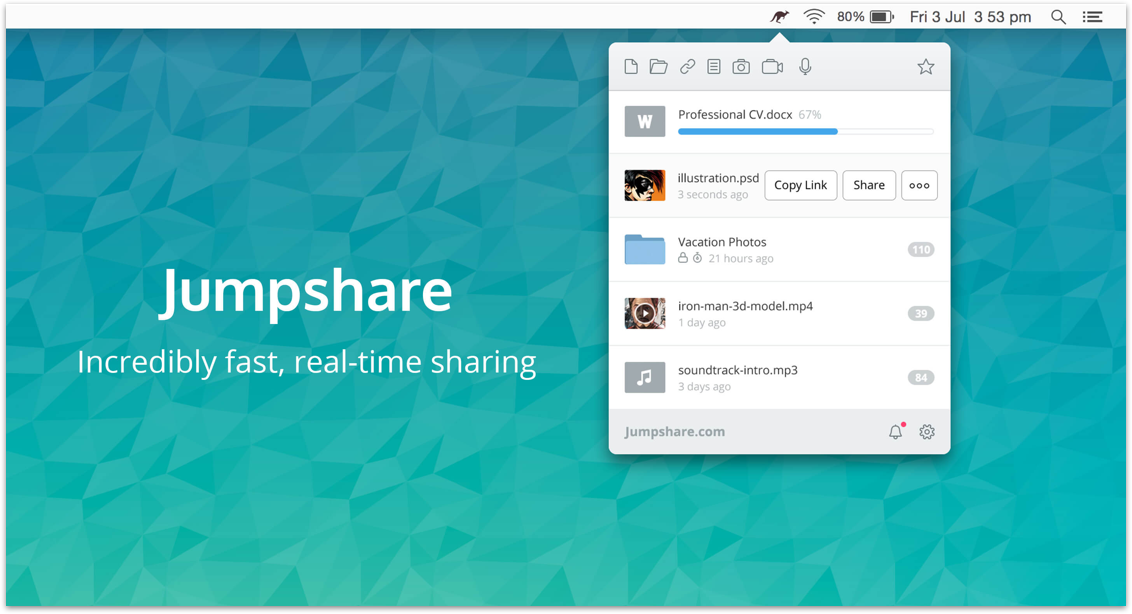Play the iron-man-3d-model.mp4 video thumbnail
Image resolution: width=1132 pixels, height=614 pixels.
click(645, 313)
